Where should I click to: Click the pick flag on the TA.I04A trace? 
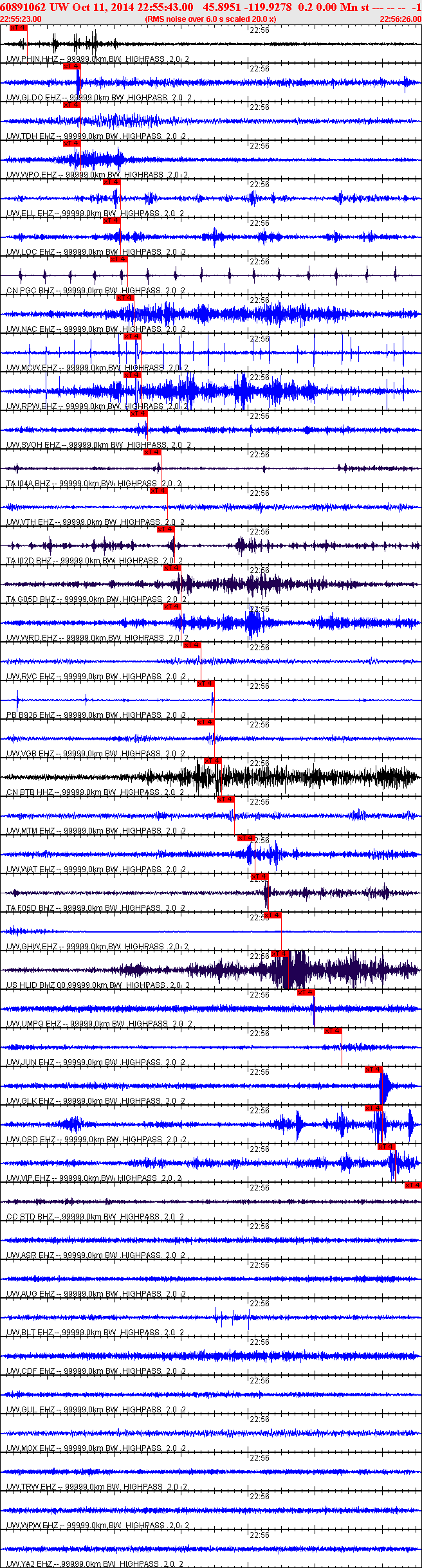tap(152, 452)
